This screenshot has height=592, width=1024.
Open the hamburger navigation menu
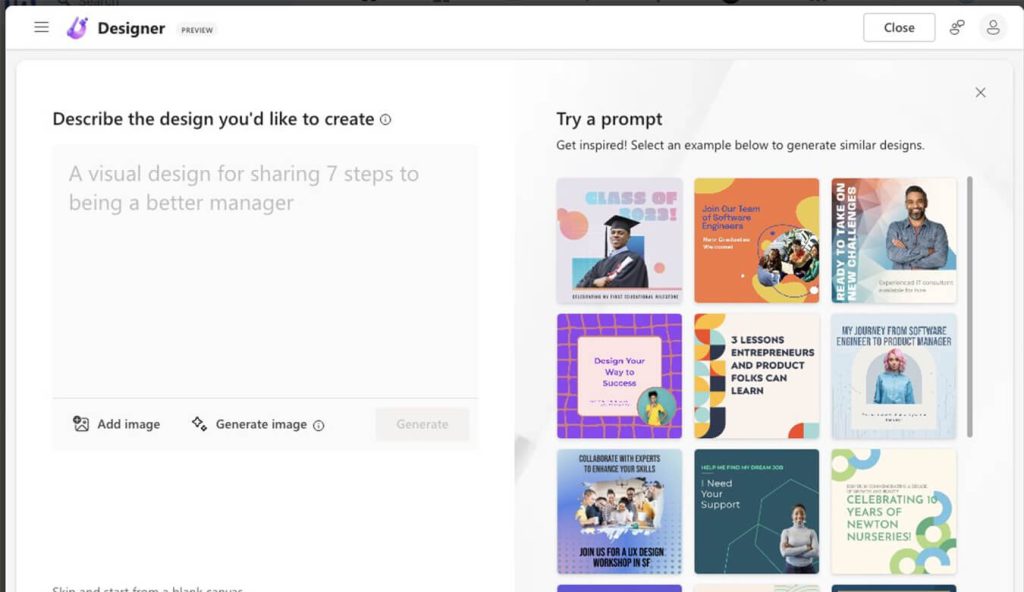click(41, 28)
